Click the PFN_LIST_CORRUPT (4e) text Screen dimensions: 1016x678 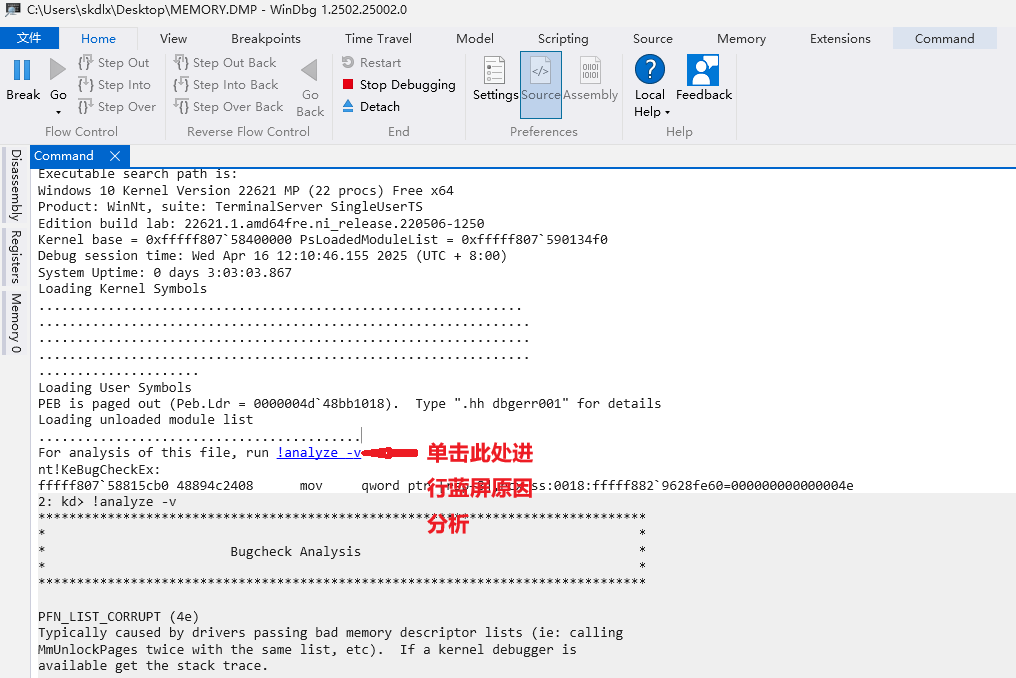point(119,616)
